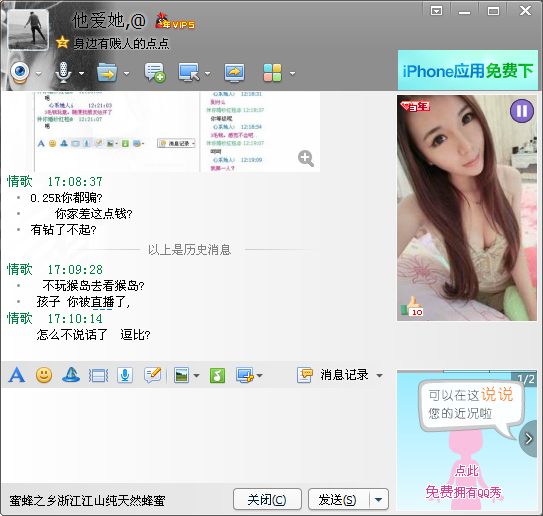Viewport: 543px width, 516px height.
Task: Open handwriting input pencil icon
Action: click(153, 375)
